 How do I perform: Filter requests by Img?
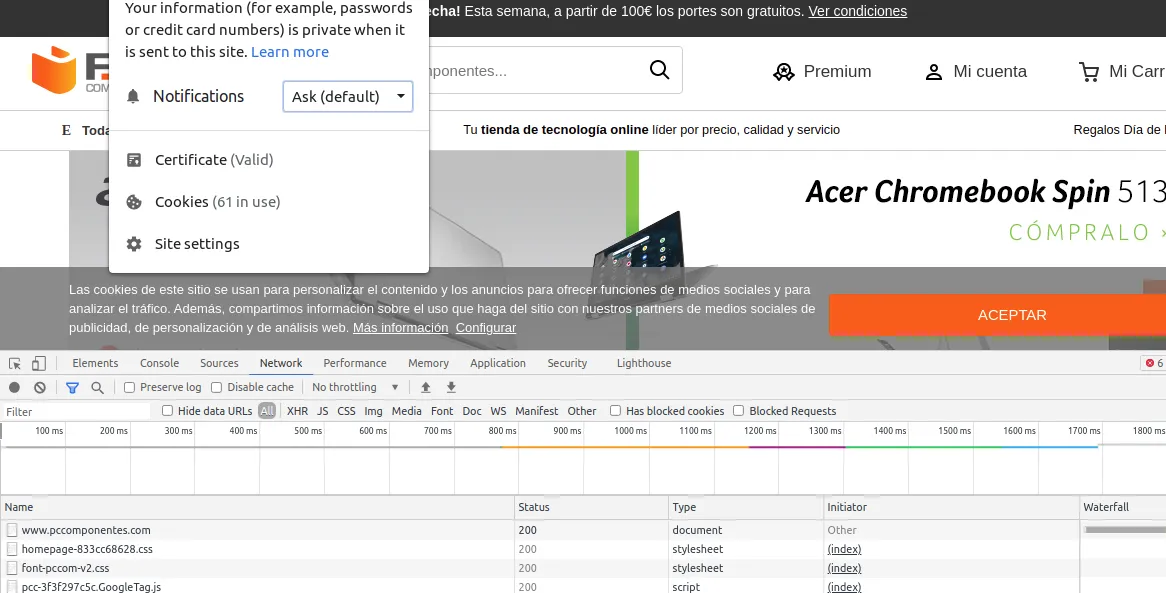pyautogui.click(x=373, y=411)
